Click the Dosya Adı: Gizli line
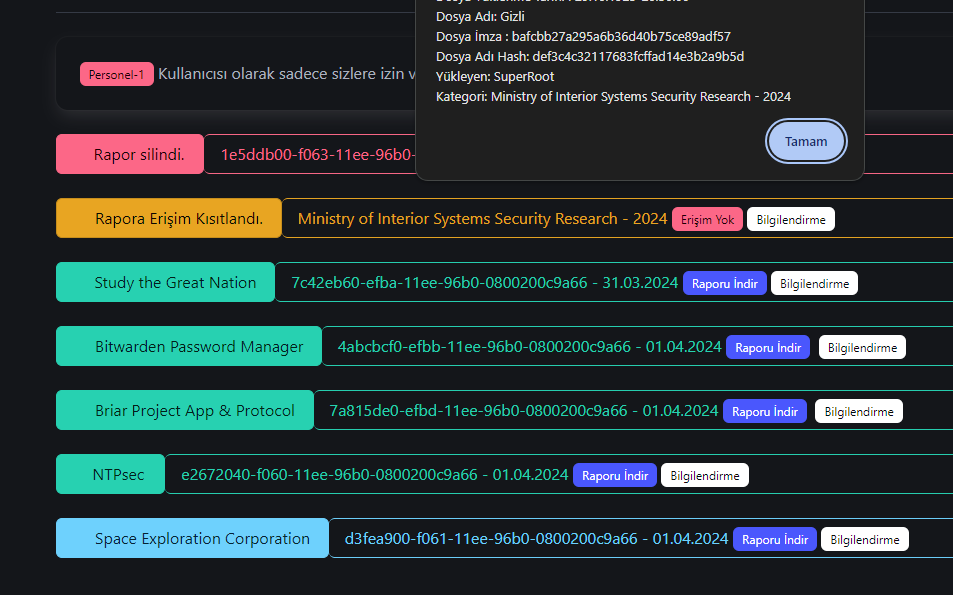The image size is (953, 595). pyautogui.click(x=480, y=16)
